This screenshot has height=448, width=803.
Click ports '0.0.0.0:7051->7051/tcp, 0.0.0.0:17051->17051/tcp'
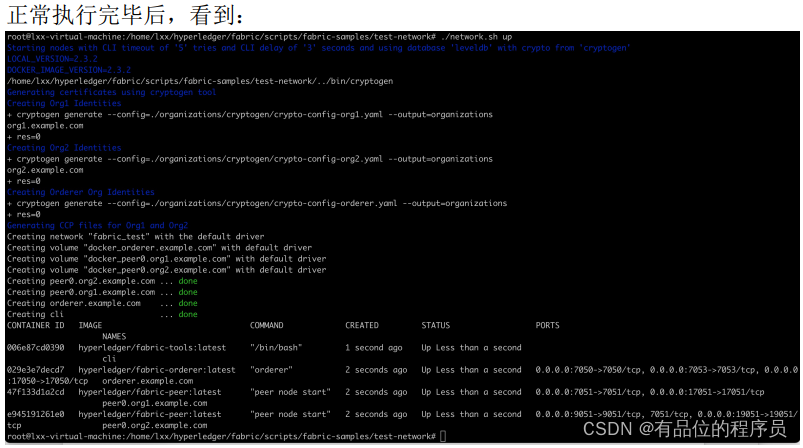point(650,392)
